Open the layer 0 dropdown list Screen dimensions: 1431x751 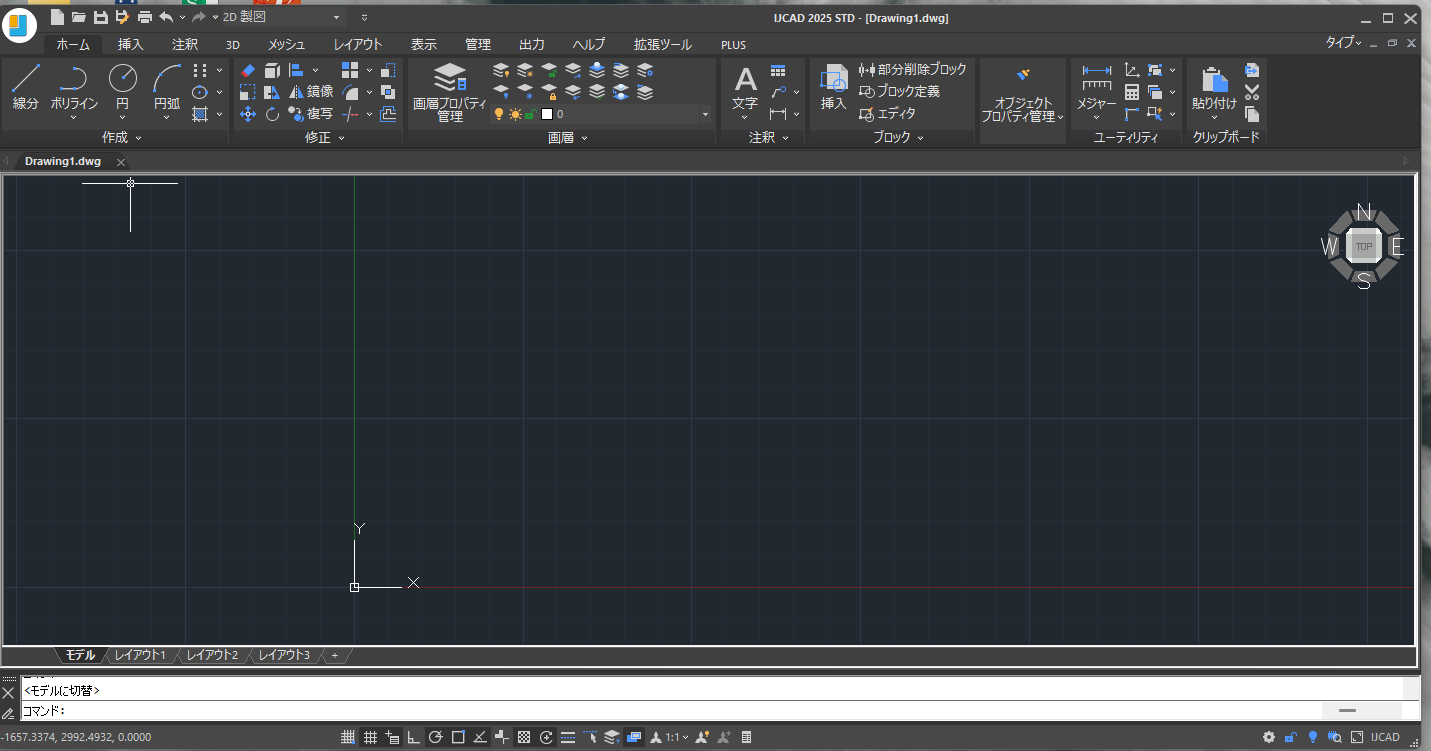[705, 114]
